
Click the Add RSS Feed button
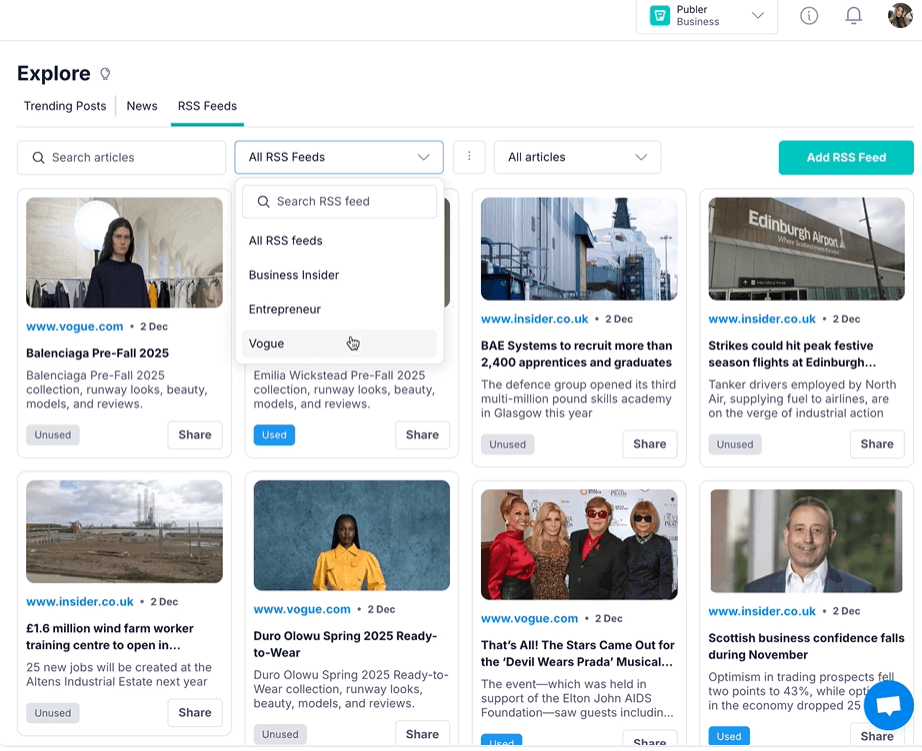846,158
